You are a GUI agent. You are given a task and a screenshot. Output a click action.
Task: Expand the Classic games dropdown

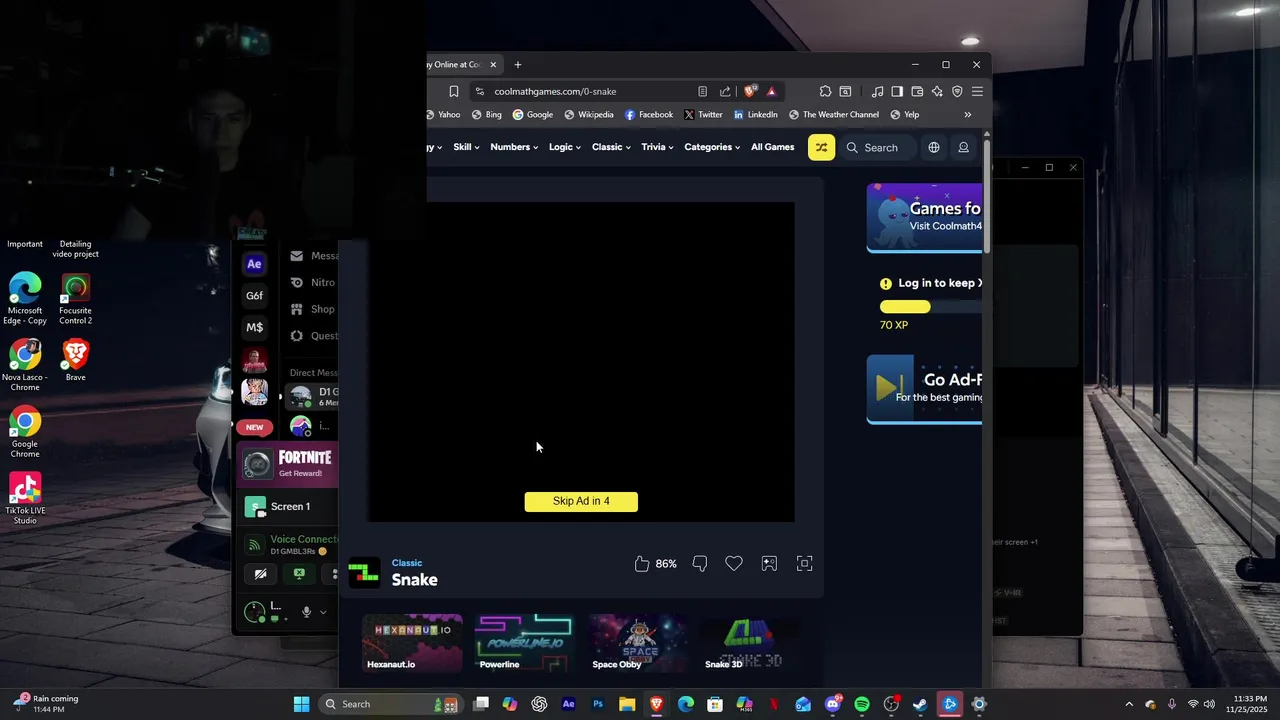click(x=611, y=147)
